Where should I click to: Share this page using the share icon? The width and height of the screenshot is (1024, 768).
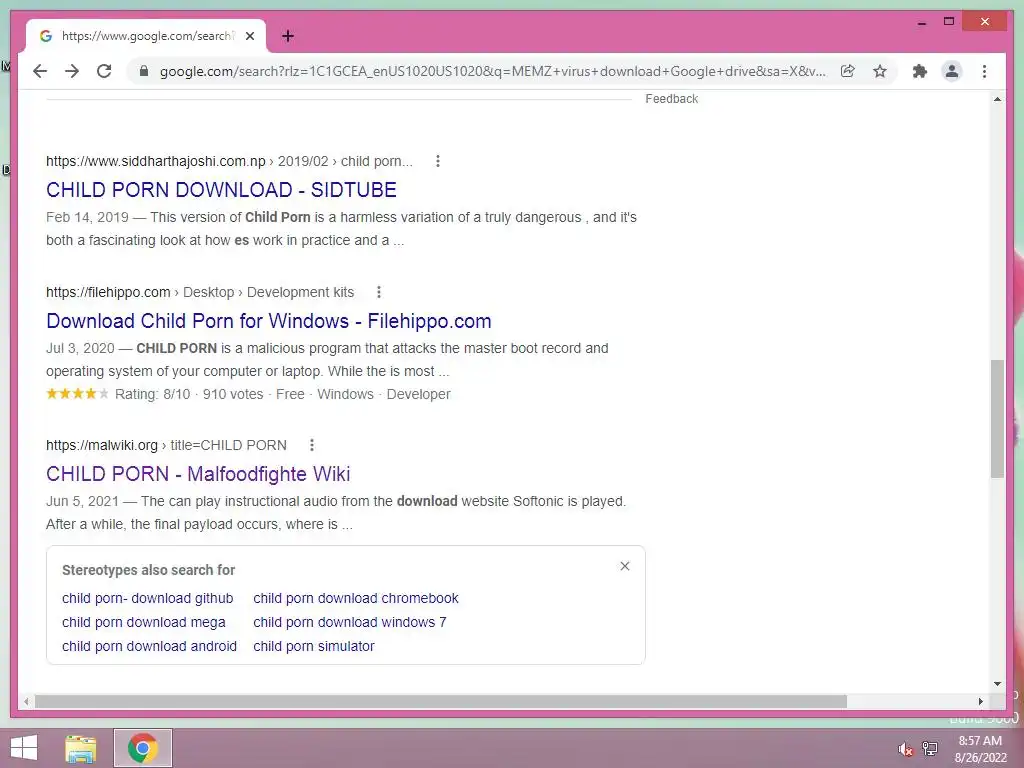pos(848,71)
